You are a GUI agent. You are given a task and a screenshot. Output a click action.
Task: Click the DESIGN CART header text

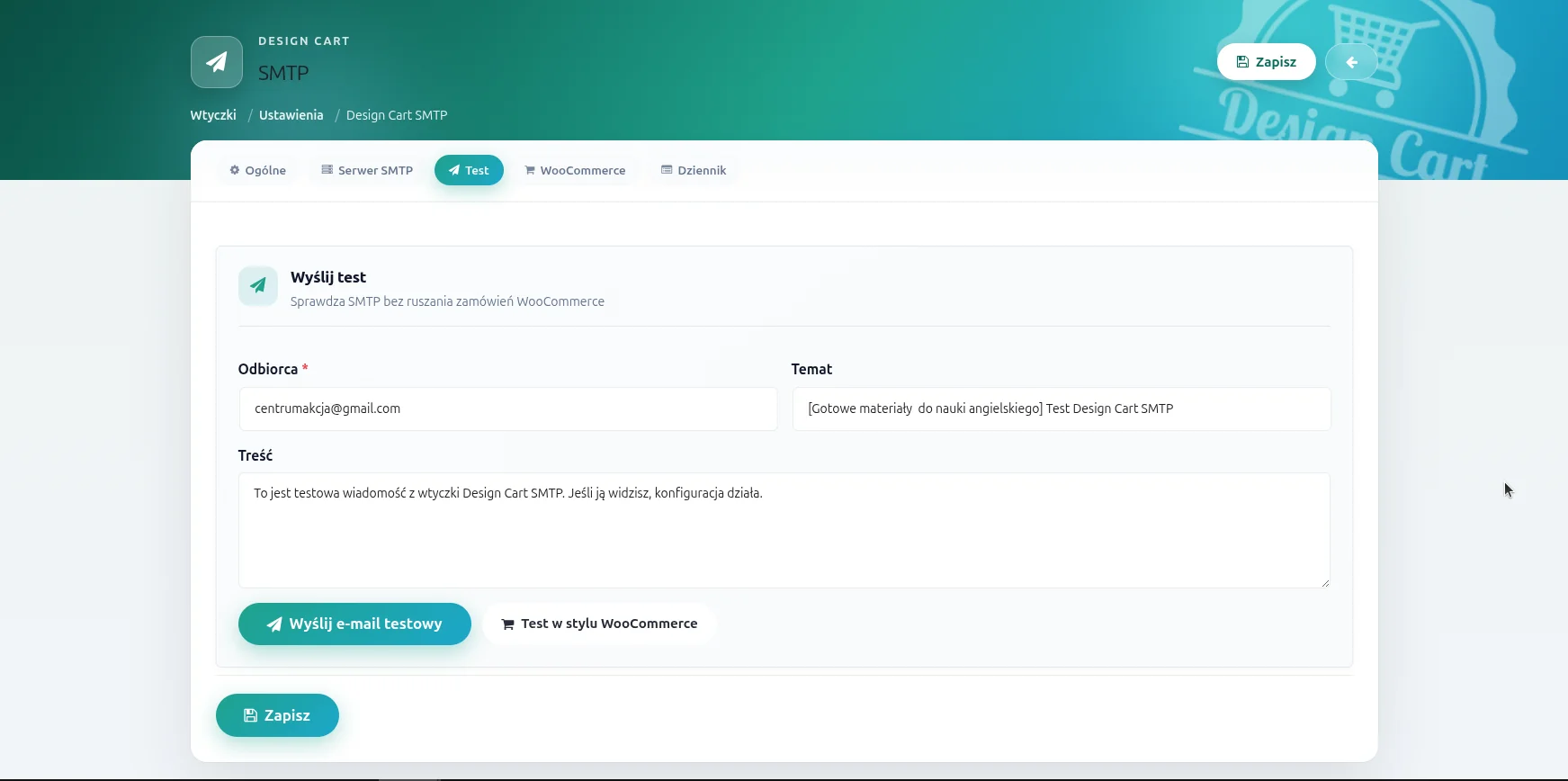pos(304,41)
